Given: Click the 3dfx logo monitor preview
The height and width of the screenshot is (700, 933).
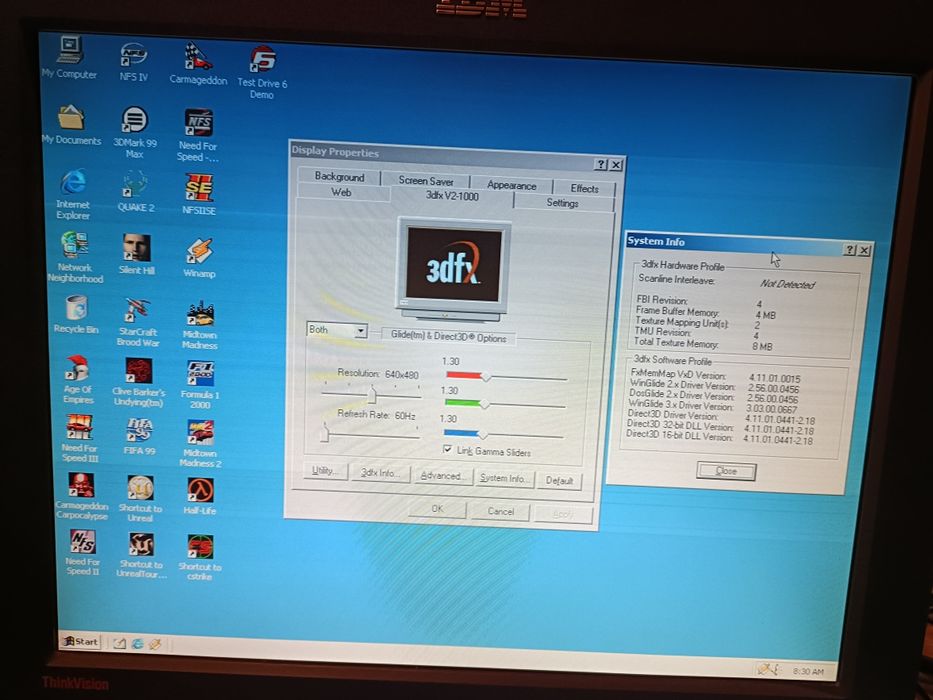Looking at the screenshot, I should (x=453, y=268).
